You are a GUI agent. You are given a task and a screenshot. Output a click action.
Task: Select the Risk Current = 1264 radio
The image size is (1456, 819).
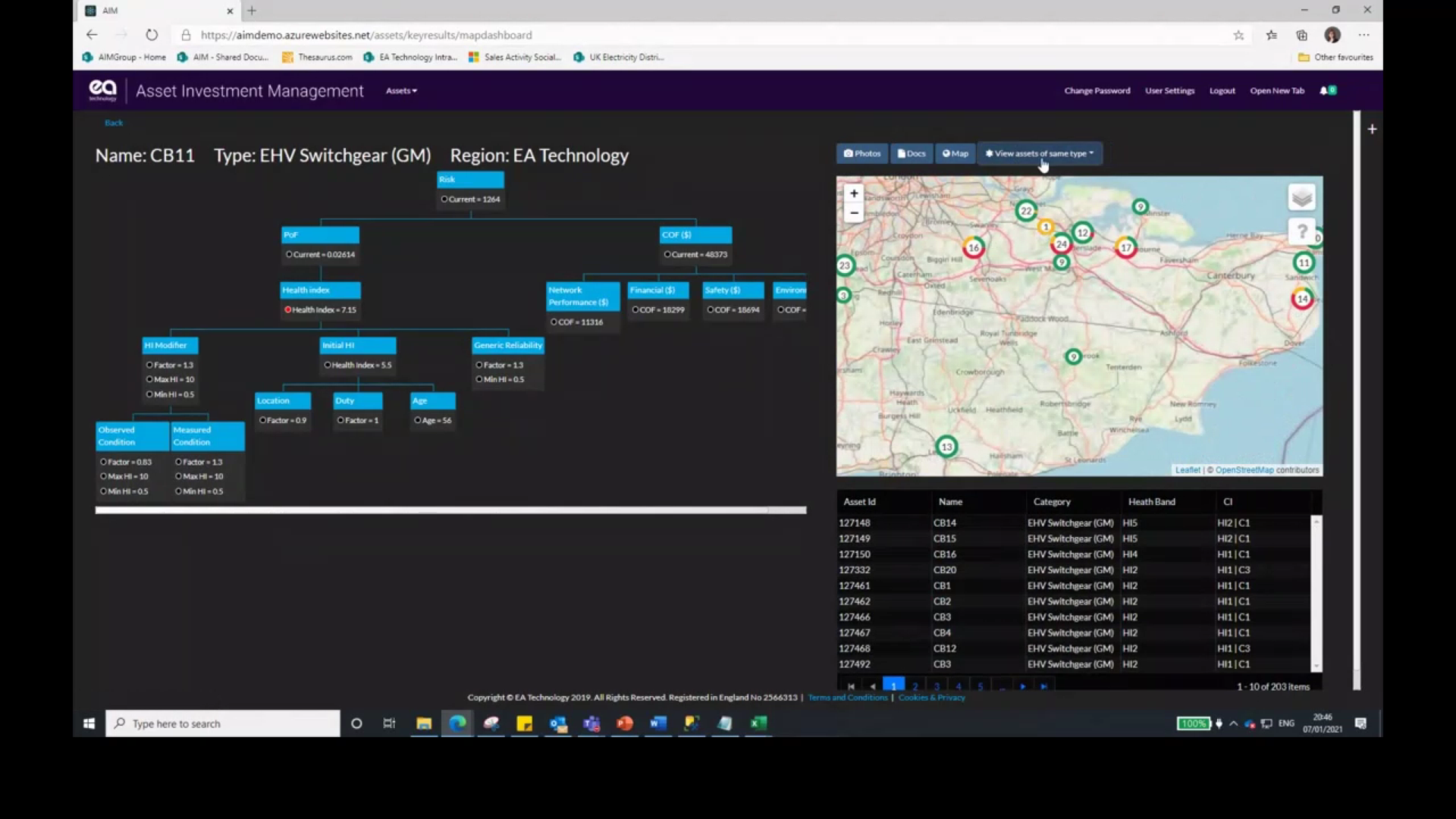pos(444,199)
